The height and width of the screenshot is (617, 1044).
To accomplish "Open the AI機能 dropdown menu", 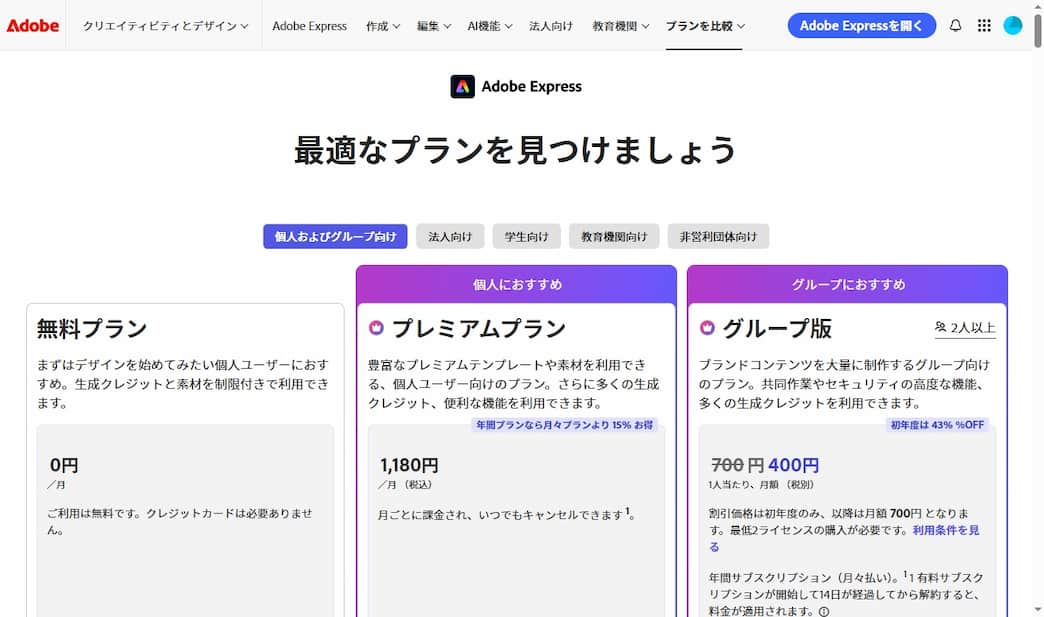I will (489, 26).
